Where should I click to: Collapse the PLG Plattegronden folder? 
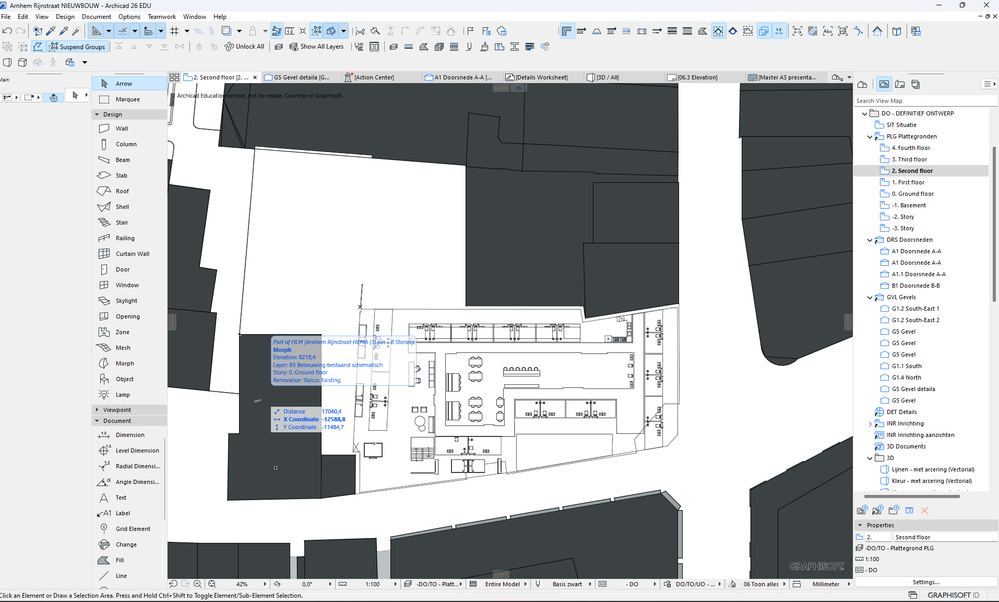pos(869,136)
